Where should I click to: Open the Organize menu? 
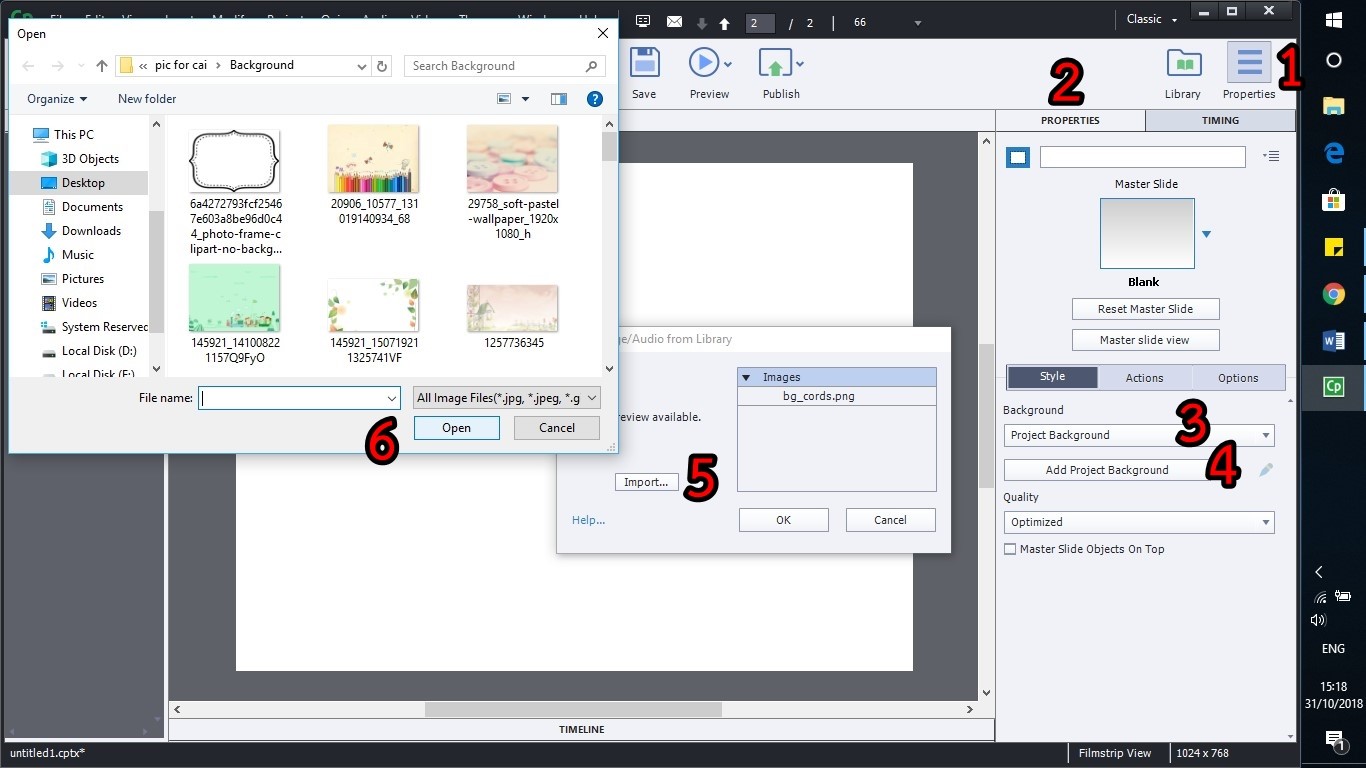[x=57, y=99]
